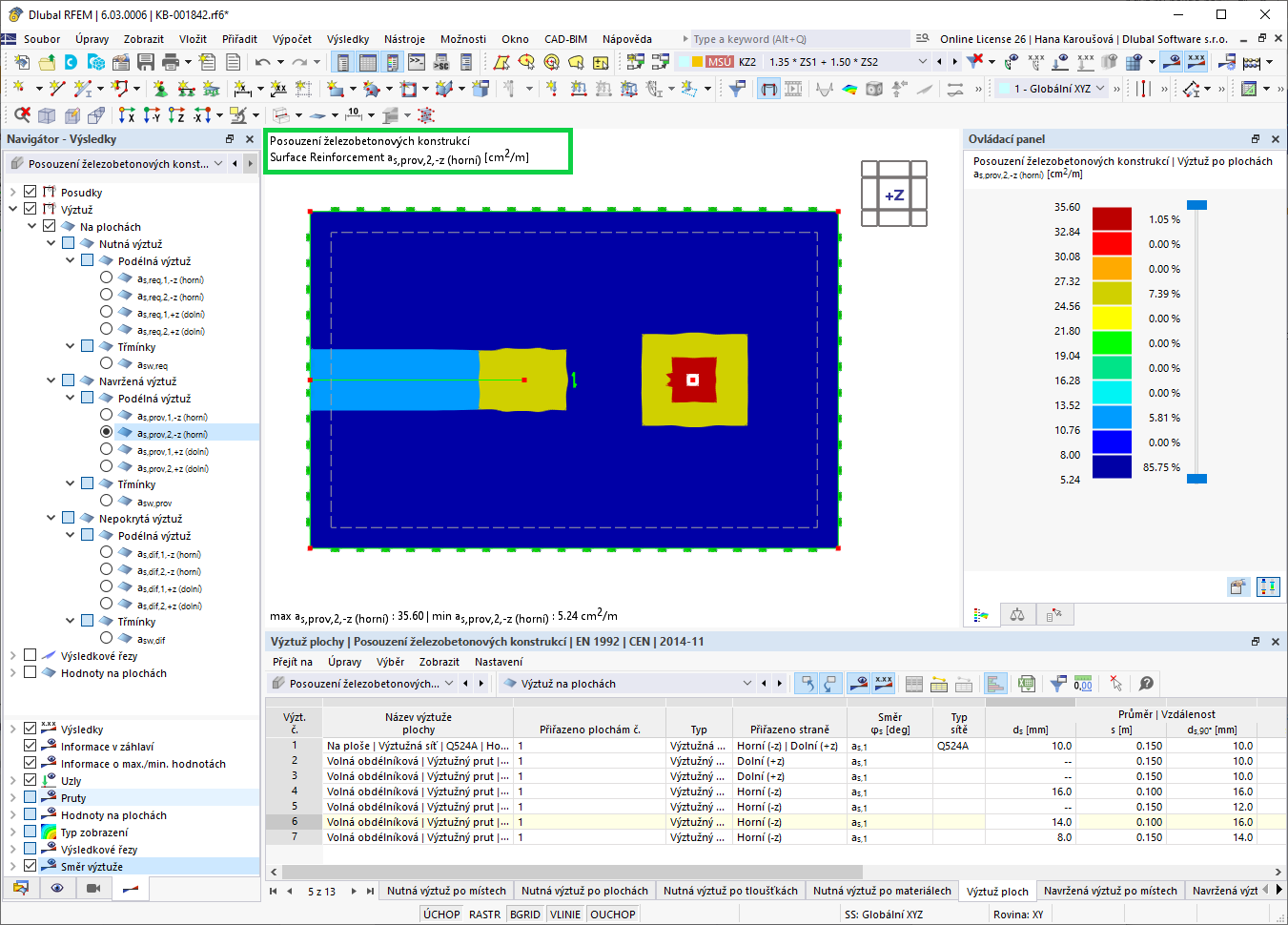This screenshot has height=925, width=1288.
Task: Click the open file folder icon
Action: pos(46,62)
